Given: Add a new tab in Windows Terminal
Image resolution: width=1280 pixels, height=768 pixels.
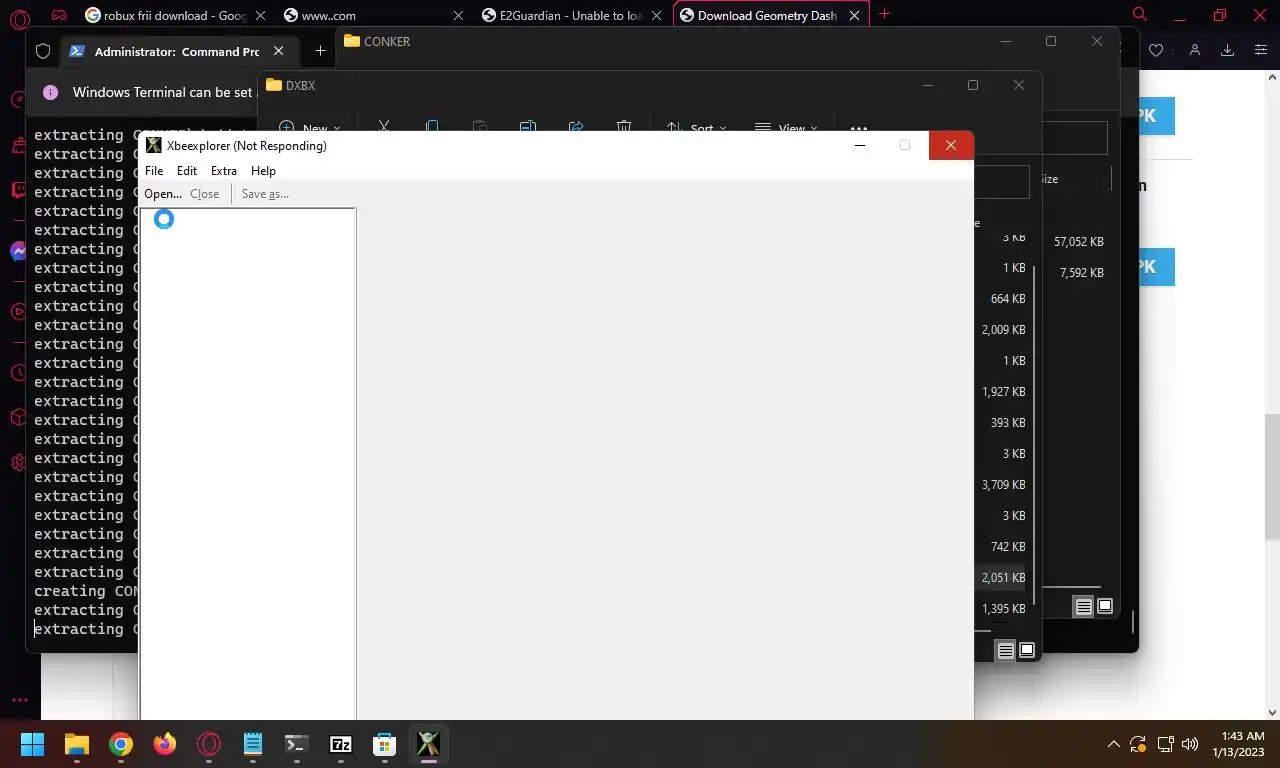Looking at the screenshot, I should (x=320, y=51).
